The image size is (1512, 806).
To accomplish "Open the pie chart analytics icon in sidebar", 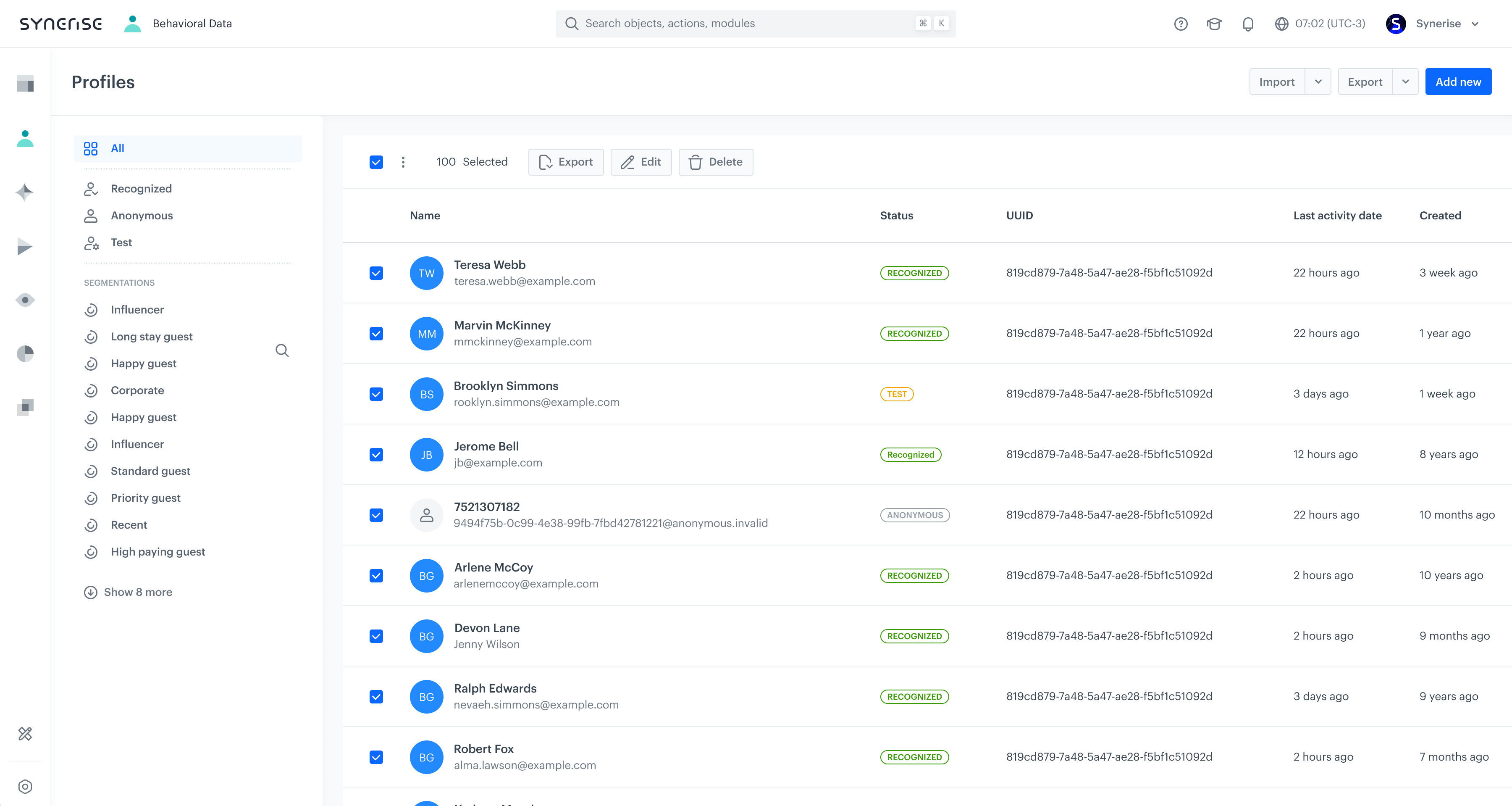I will point(25,354).
